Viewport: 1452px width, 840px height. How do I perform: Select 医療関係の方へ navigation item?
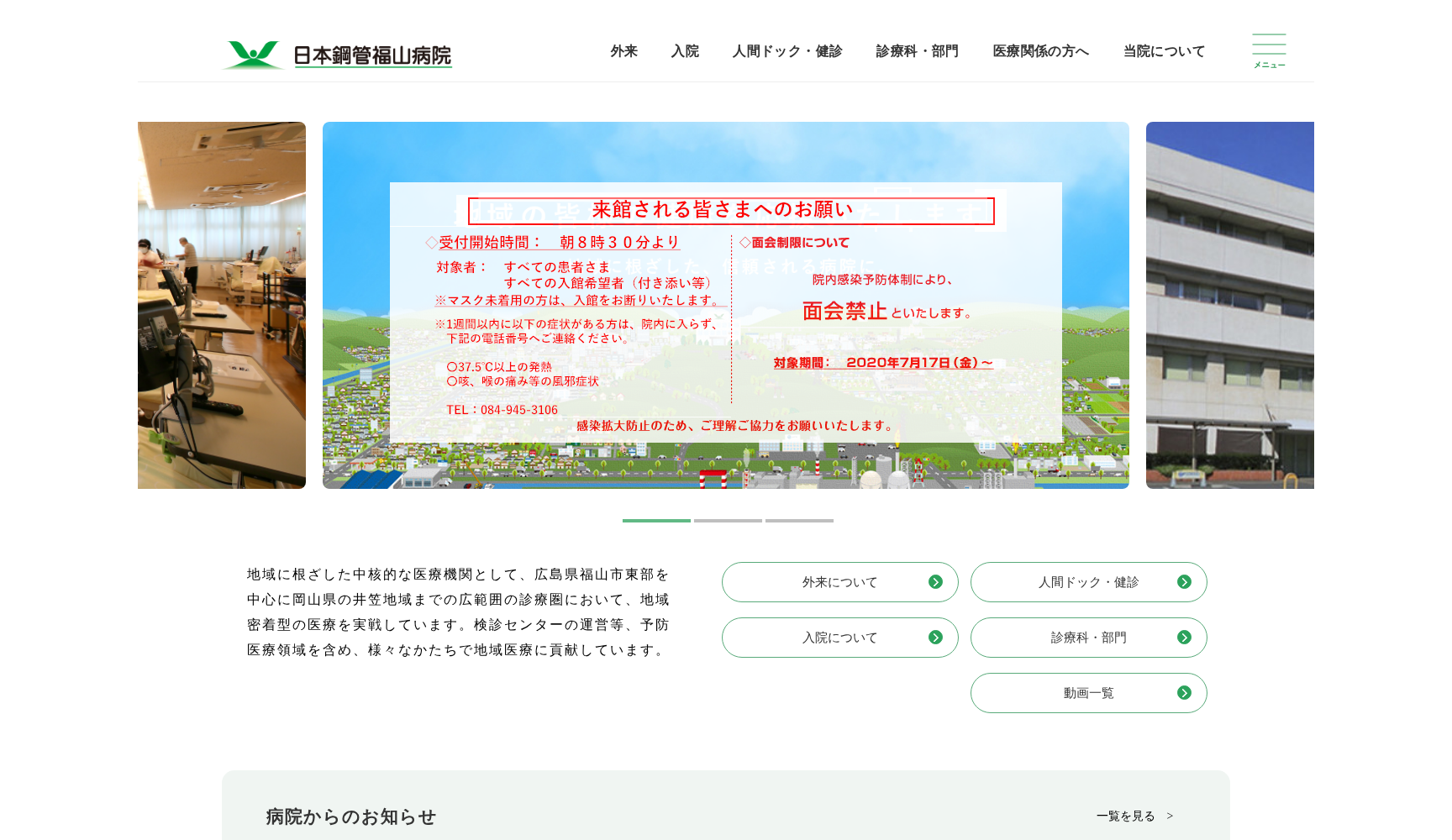tap(1039, 51)
